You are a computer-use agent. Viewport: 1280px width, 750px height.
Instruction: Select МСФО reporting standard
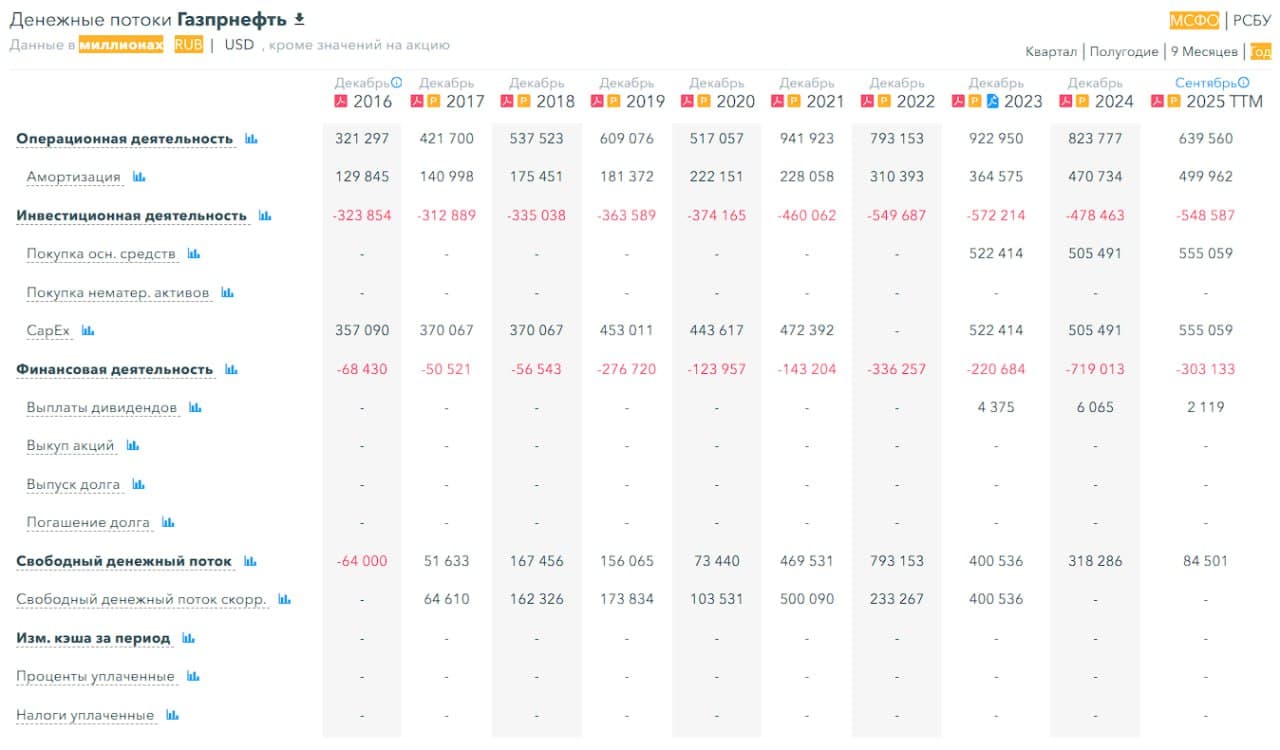point(1194,20)
